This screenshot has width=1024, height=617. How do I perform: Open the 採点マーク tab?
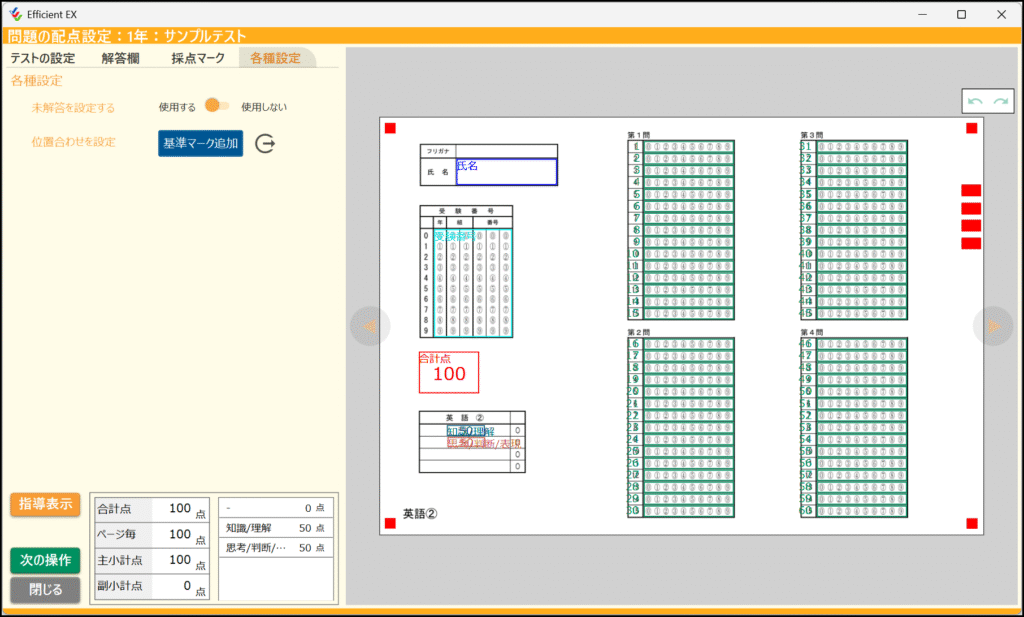tap(198, 58)
